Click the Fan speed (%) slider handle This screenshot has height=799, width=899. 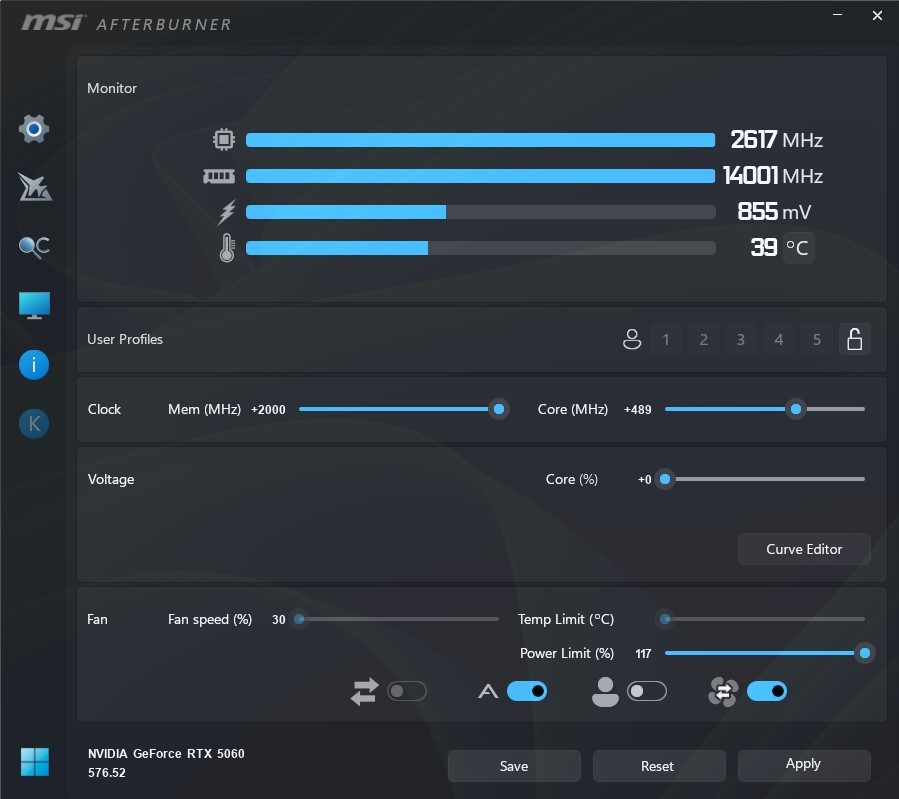(x=299, y=618)
